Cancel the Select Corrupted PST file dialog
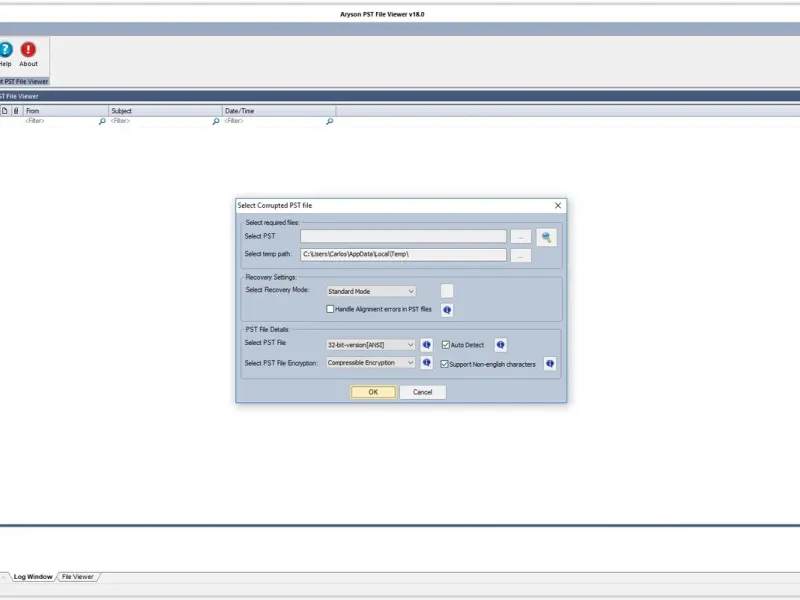 (x=422, y=392)
